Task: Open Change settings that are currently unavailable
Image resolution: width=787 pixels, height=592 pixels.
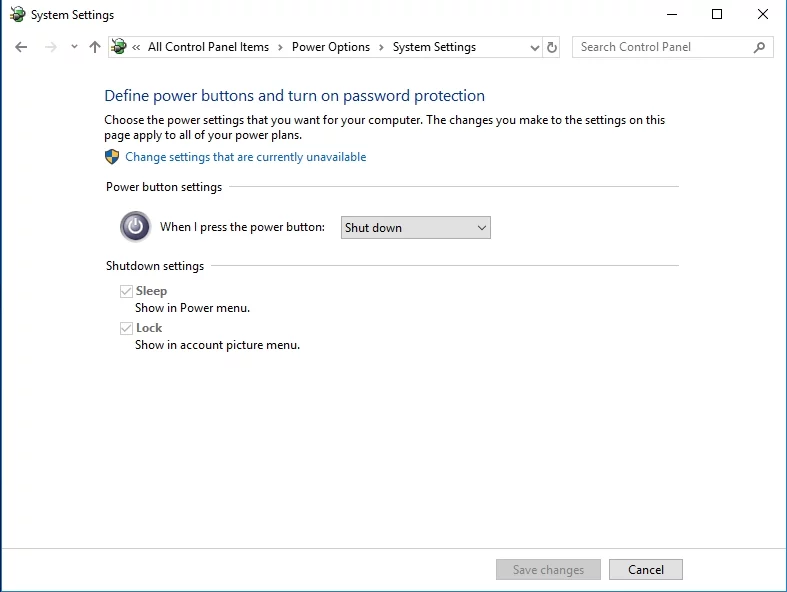Action: point(246,157)
